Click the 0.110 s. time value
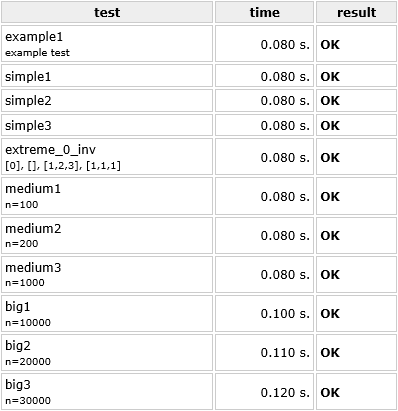This screenshot has width=398, height=411. (285, 353)
